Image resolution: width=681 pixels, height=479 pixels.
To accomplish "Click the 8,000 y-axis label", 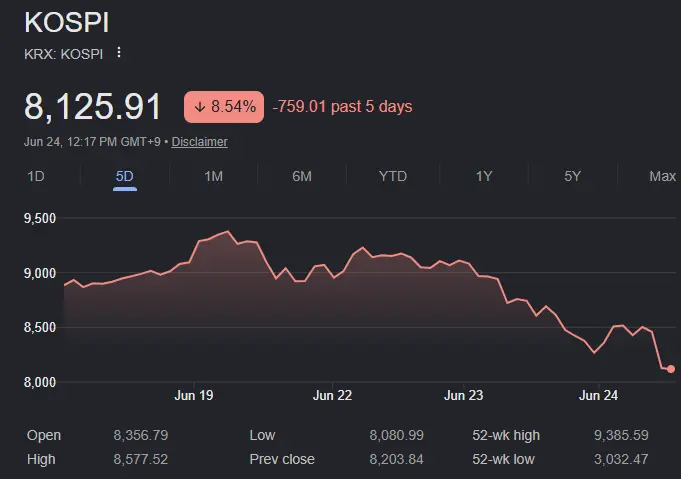I will [40, 382].
